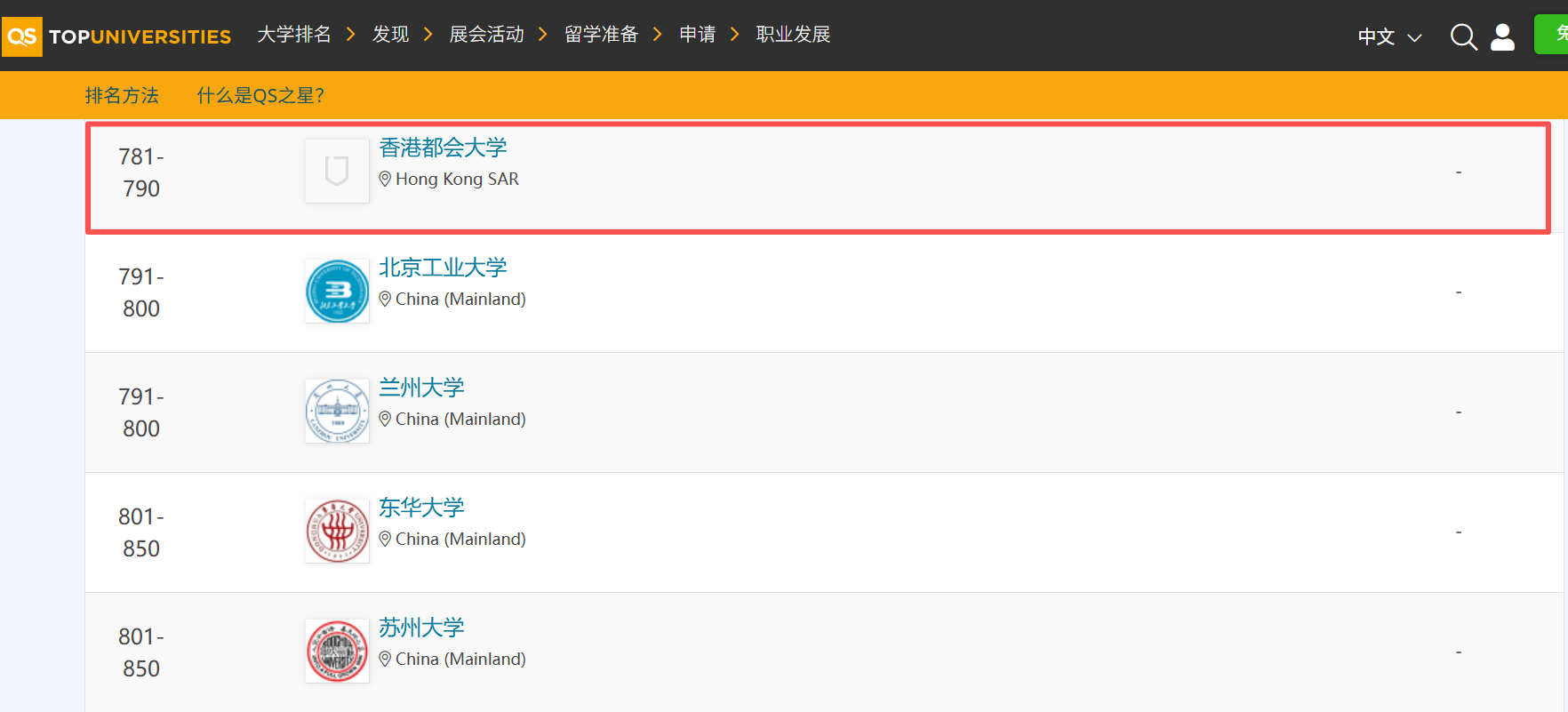This screenshot has width=1568, height=712.
Task: Click the green button at top right
Action: [1552, 35]
